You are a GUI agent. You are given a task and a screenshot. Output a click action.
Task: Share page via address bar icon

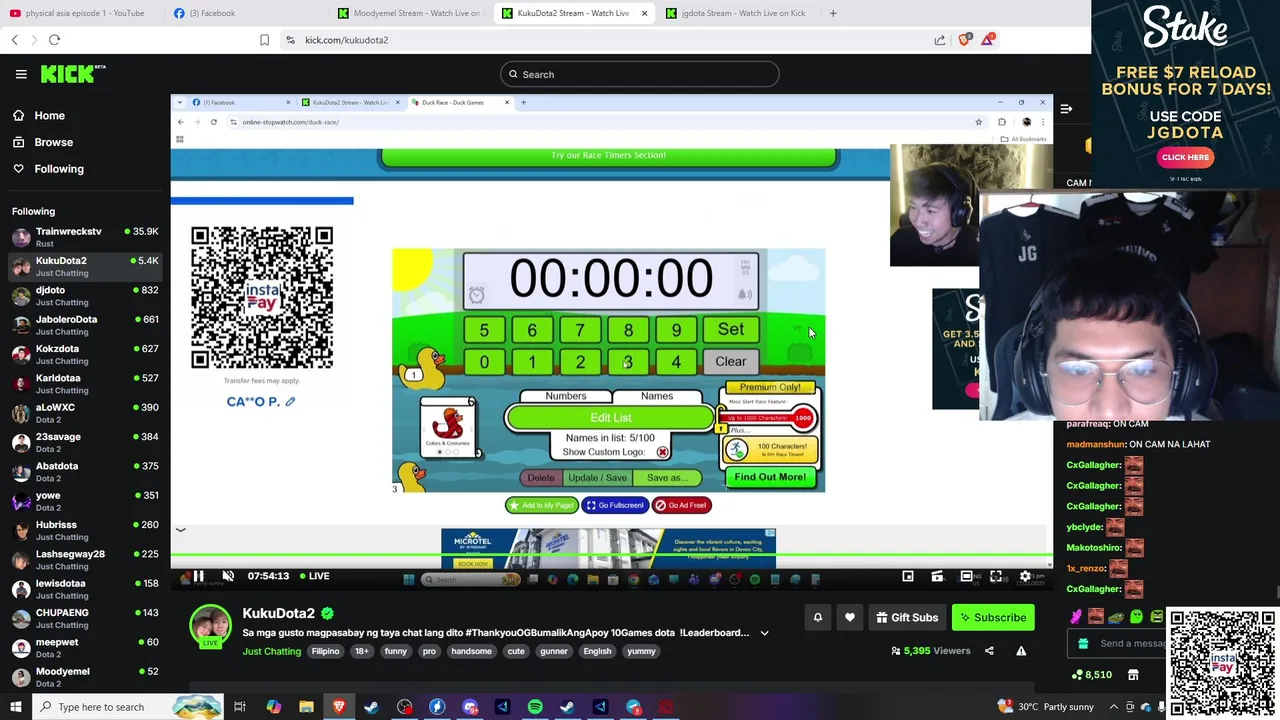(x=940, y=40)
